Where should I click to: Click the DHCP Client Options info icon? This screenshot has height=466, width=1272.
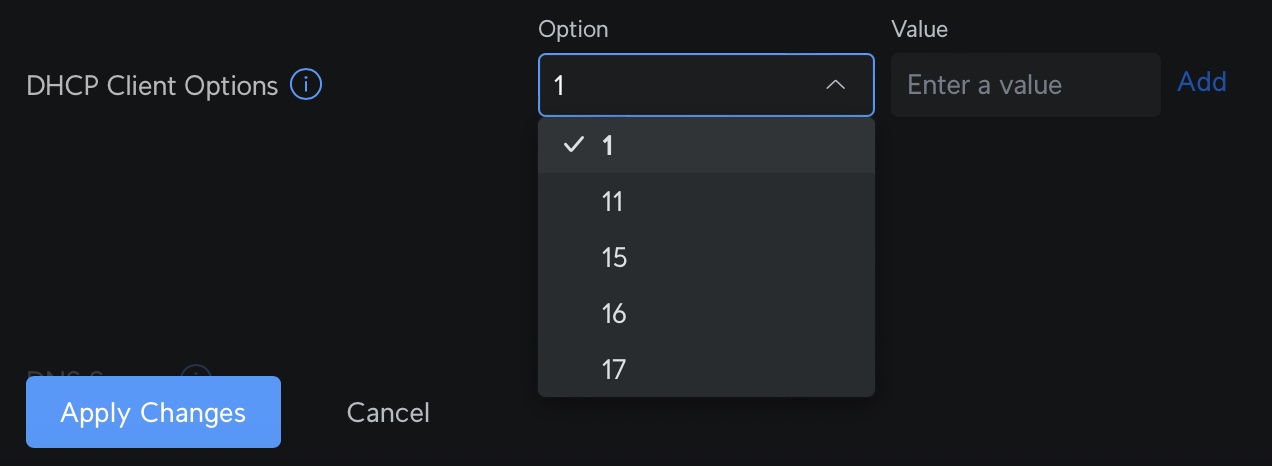pyautogui.click(x=306, y=85)
